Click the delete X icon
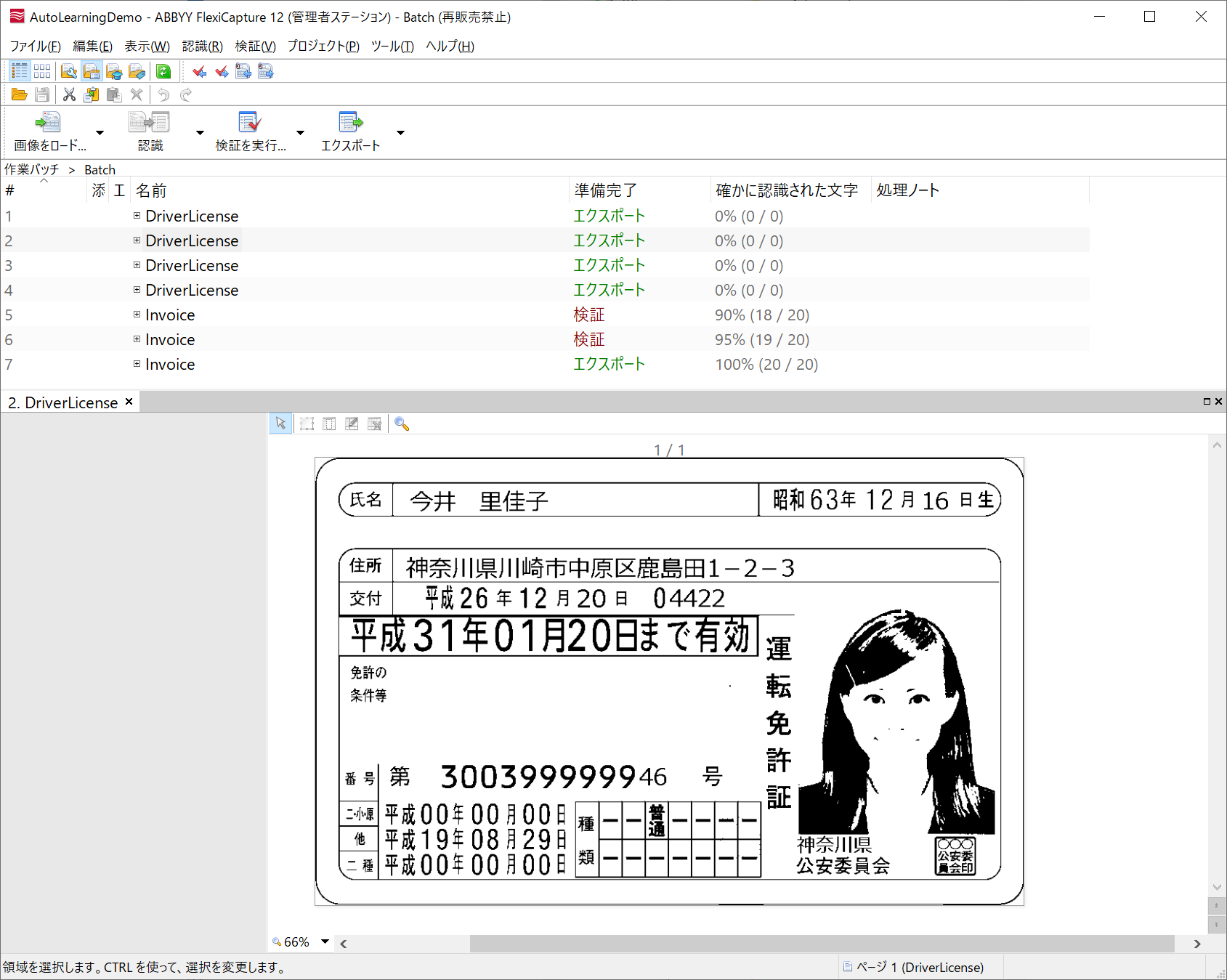The image size is (1227, 980). click(137, 94)
